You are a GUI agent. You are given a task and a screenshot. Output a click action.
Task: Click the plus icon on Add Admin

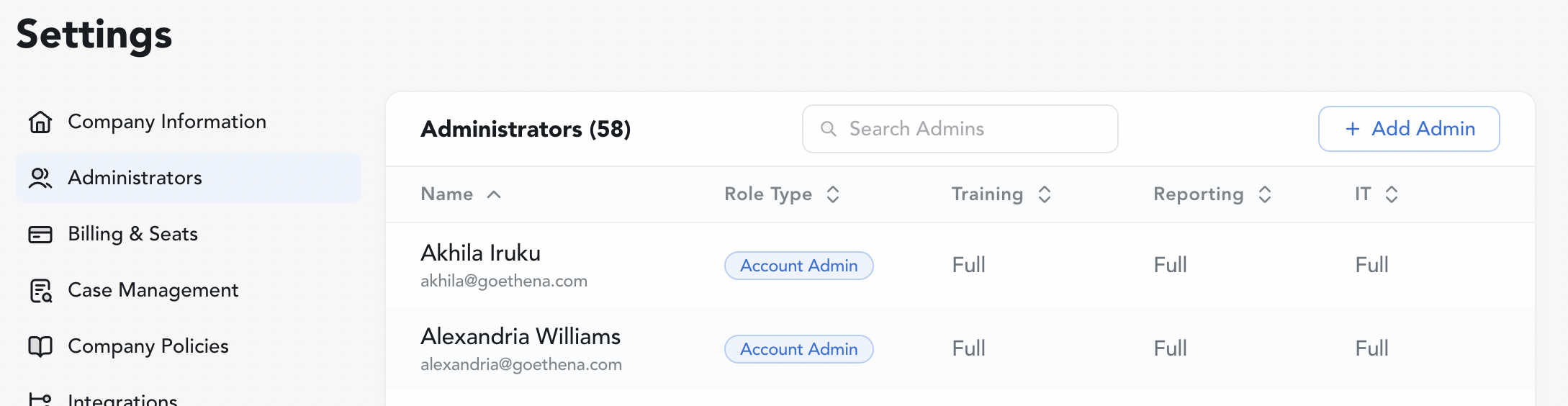pos(1353,129)
